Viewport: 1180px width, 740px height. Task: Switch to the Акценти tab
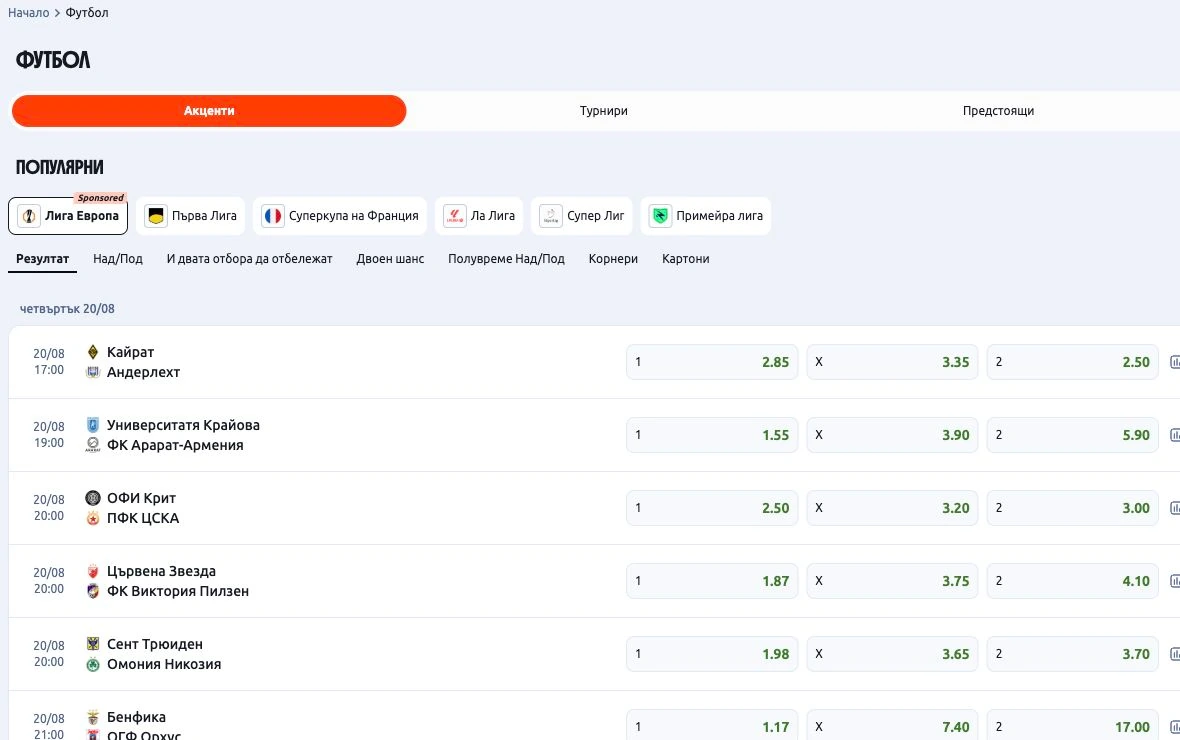209,111
